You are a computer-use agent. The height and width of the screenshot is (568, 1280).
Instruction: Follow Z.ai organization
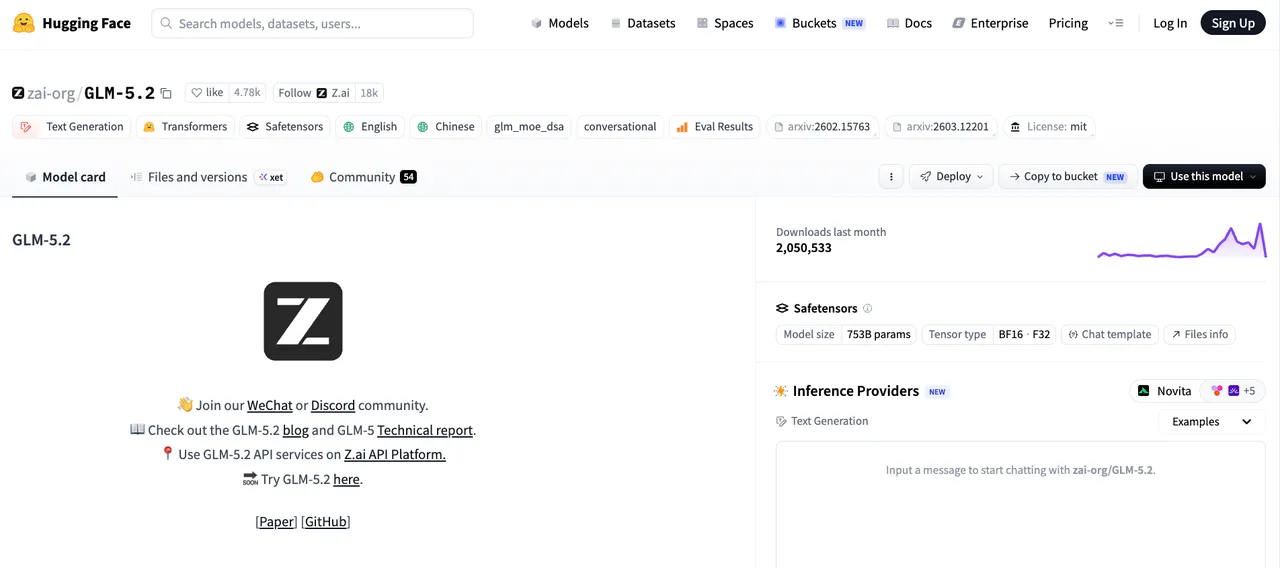click(x=314, y=92)
